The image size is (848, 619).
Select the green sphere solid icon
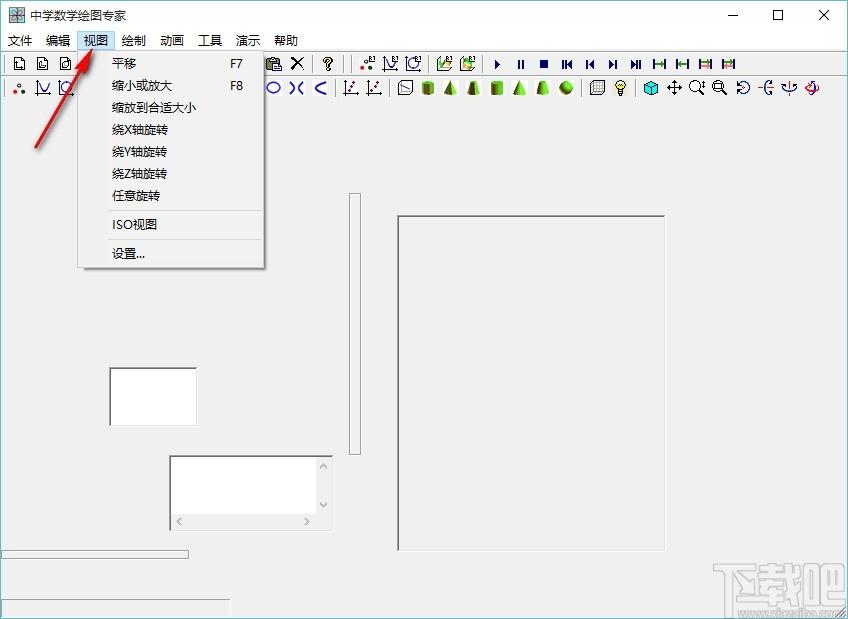[566, 88]
